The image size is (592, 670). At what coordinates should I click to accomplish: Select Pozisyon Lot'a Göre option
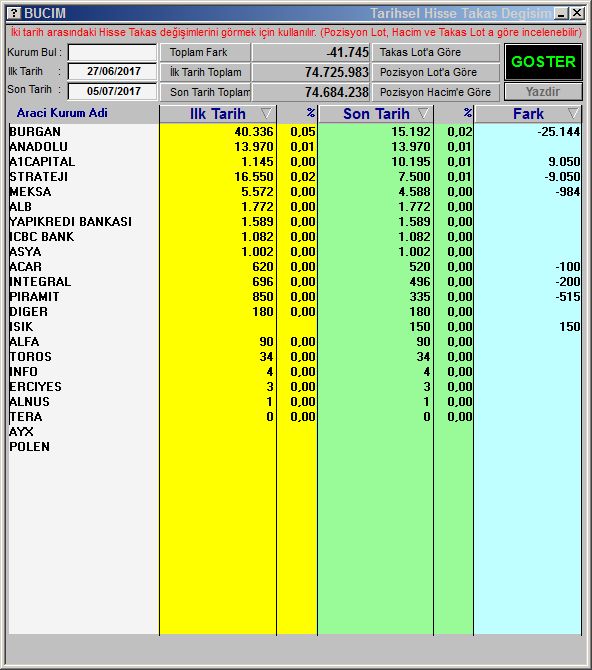pyautogui.click(x=436, y=72)
